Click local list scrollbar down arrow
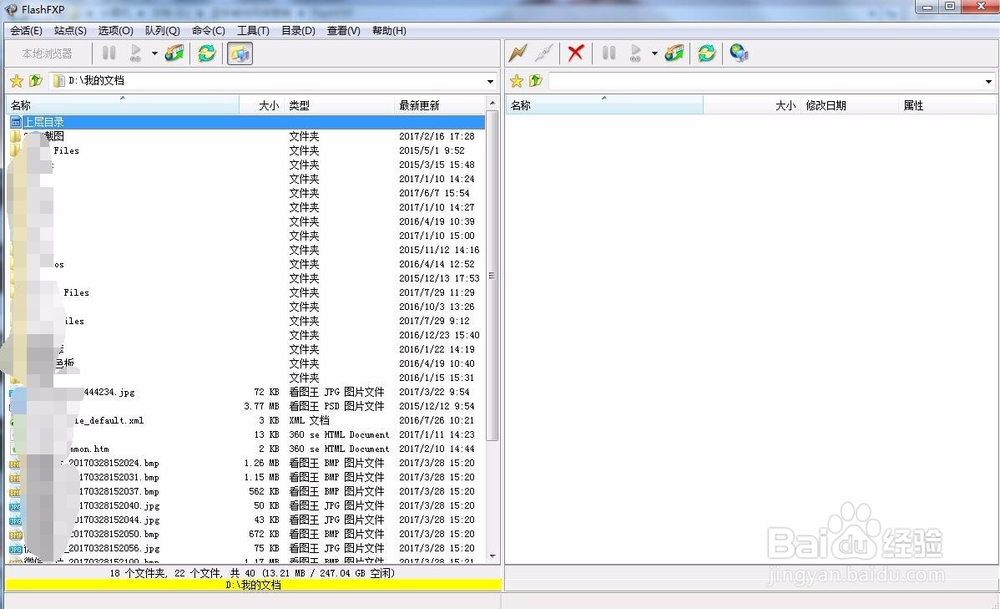This screenshot has width=1000, height=609. 492,557
